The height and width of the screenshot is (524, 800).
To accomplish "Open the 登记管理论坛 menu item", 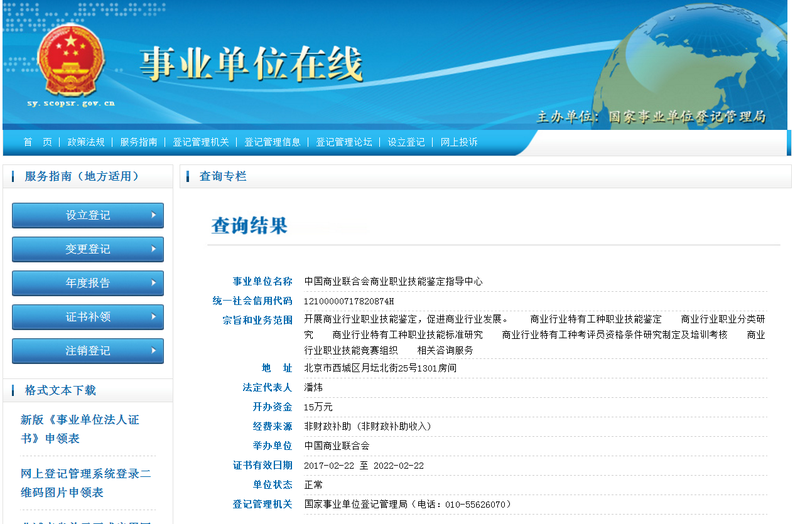I will (x=343, y=142).
